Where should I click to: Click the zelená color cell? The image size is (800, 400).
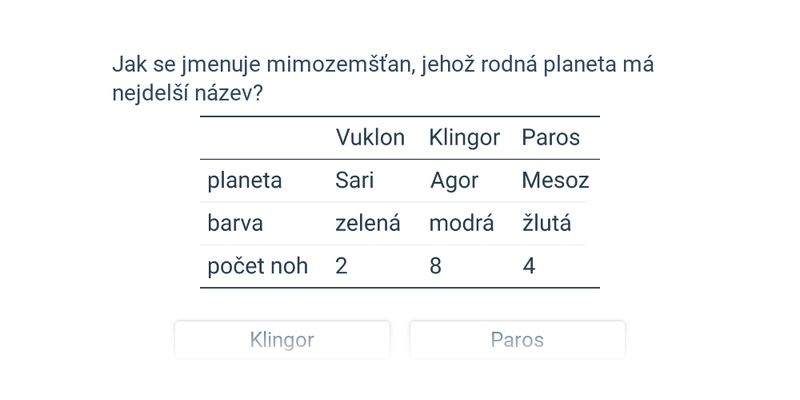[x=367, y=223]
